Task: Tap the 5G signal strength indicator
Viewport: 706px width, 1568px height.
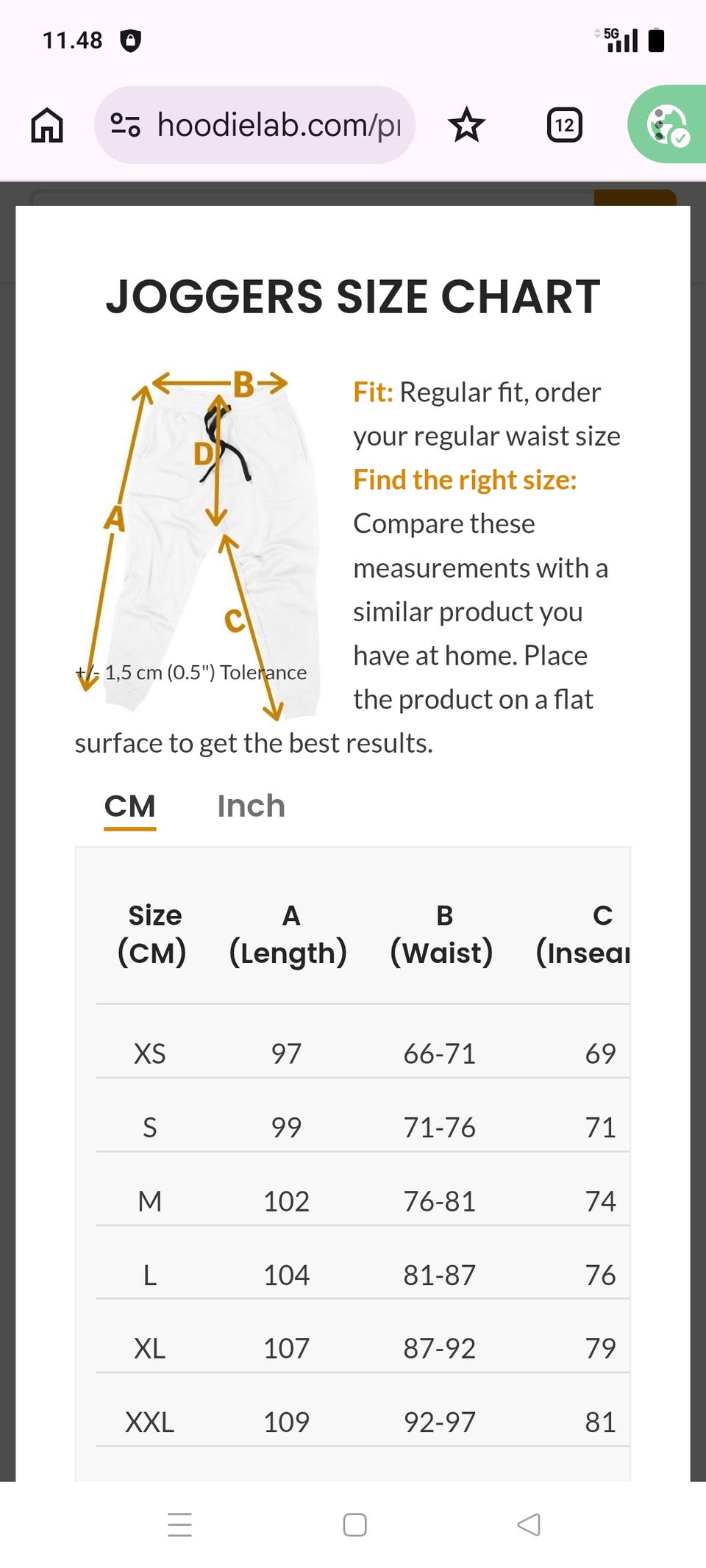Action: pyautogui.click(x=619, y=40)
